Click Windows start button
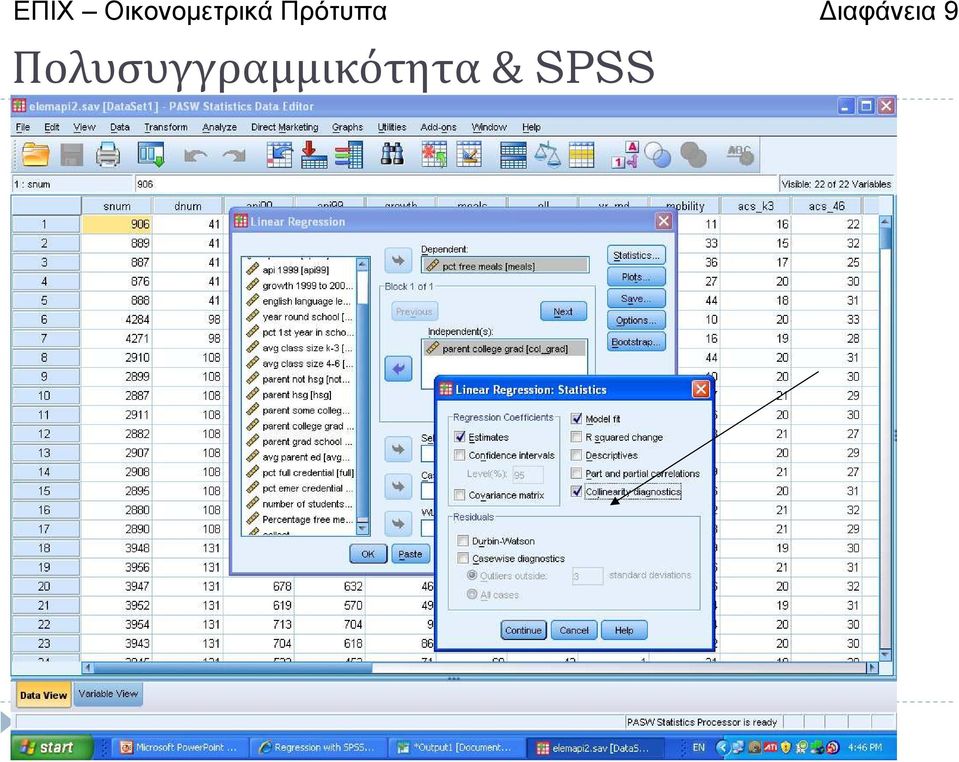The width and height of the screenshot is (959, 762). point(51,747)
